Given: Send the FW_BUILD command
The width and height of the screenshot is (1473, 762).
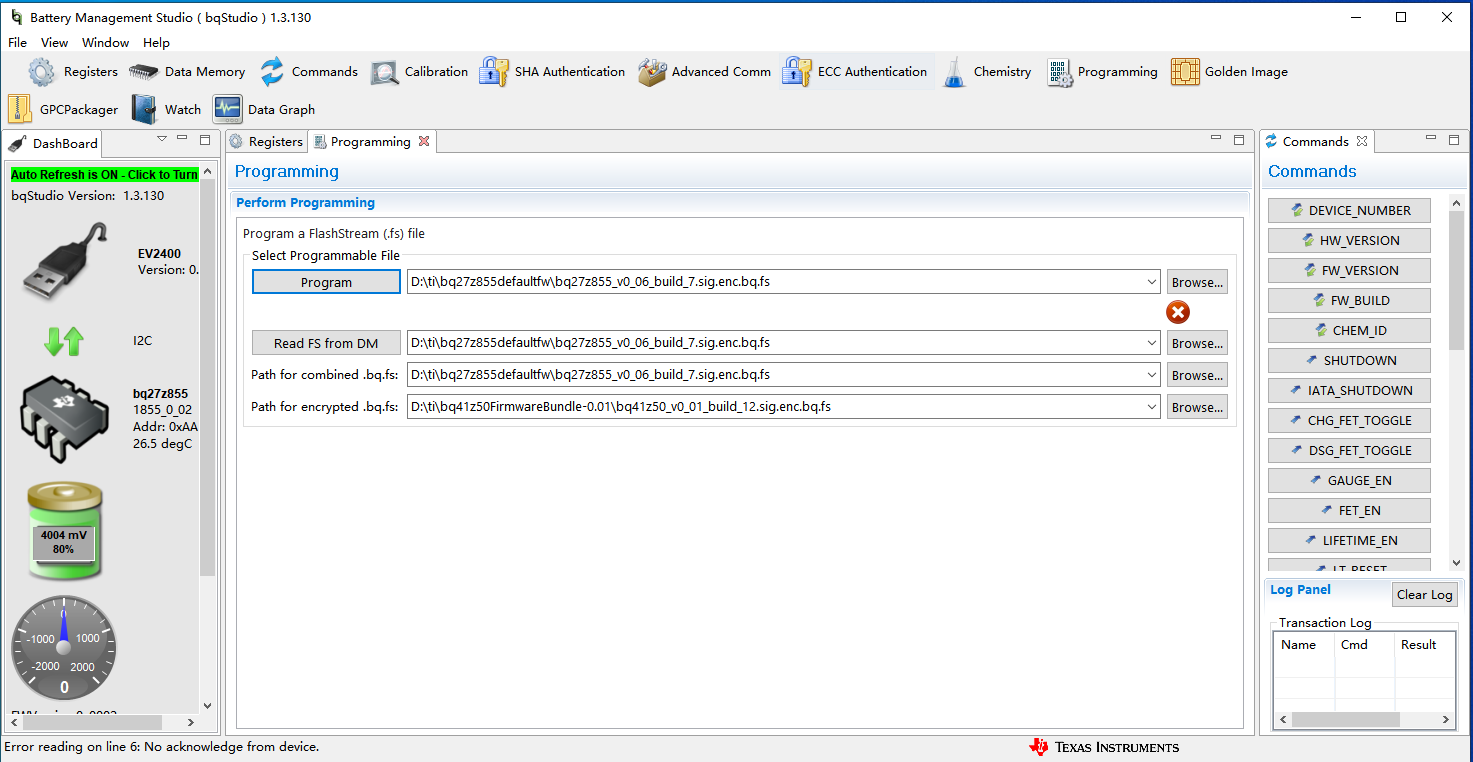Looking at the screenshot, I should pos(1349,301).
